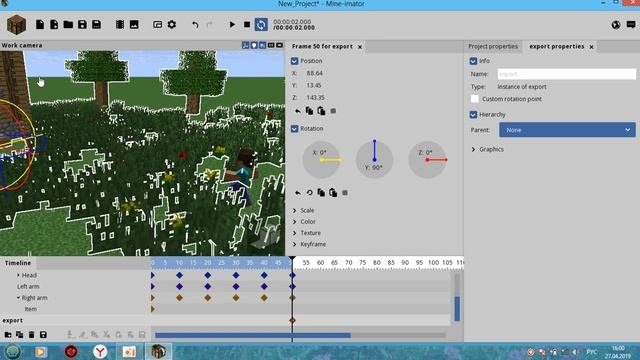Export image using the picture icon
The image size is (640, 360).
click(134, 24)
